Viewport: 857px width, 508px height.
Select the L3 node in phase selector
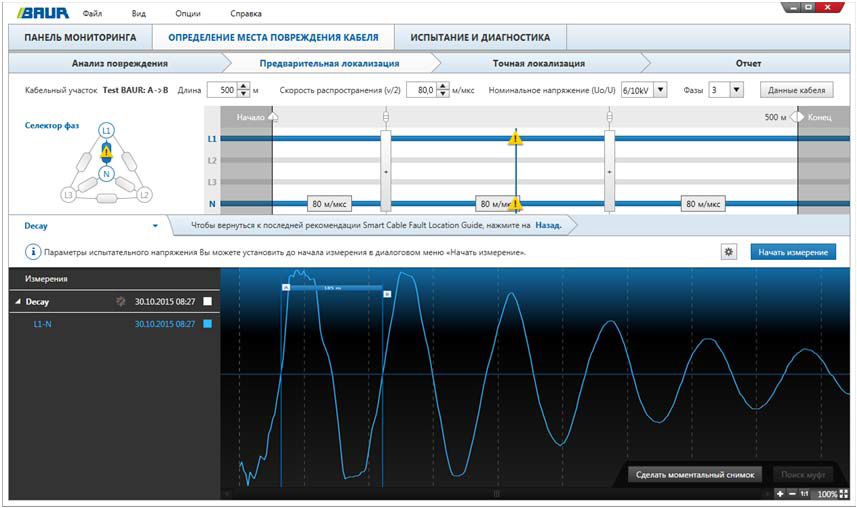tap(68, 195)
